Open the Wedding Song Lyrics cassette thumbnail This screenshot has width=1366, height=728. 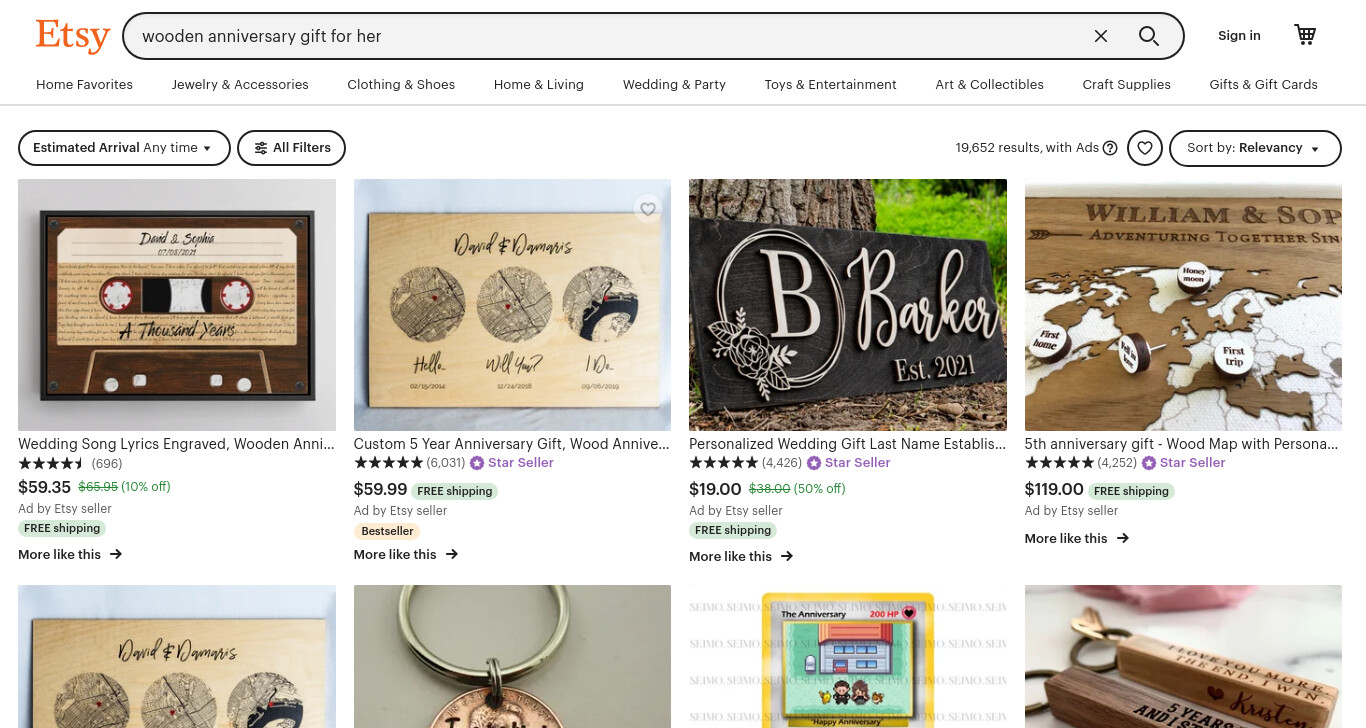177,305
